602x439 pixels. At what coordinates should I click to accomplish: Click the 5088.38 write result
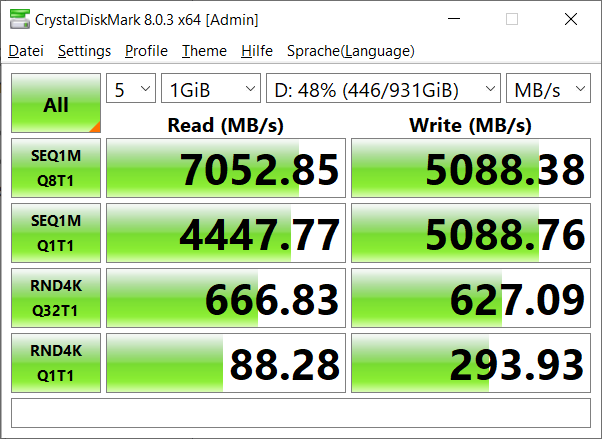[x=471, y=168]
